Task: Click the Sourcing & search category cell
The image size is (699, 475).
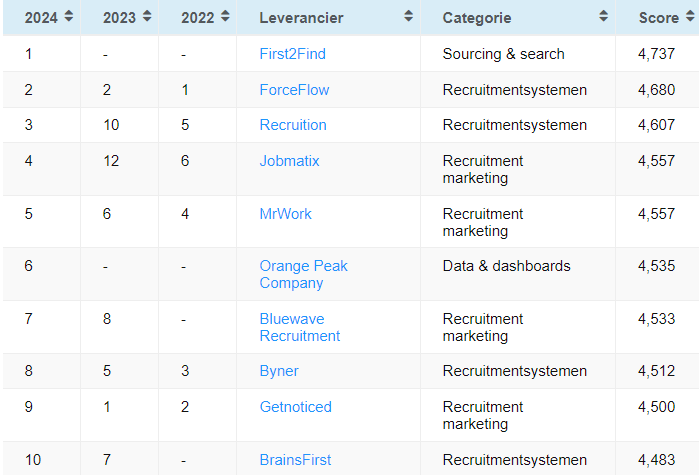Action: pos(503,54)
